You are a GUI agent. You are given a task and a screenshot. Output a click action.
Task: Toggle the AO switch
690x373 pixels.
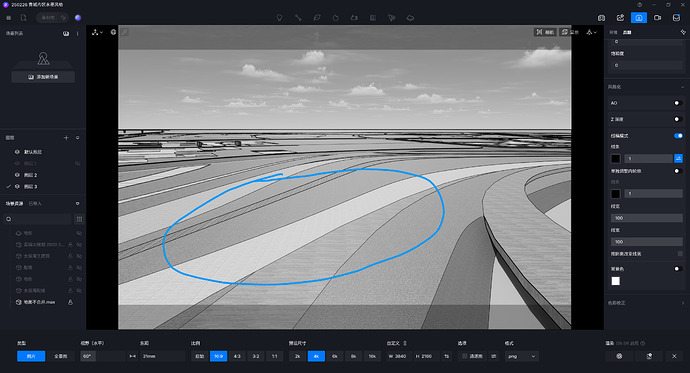tap(678, 103)
